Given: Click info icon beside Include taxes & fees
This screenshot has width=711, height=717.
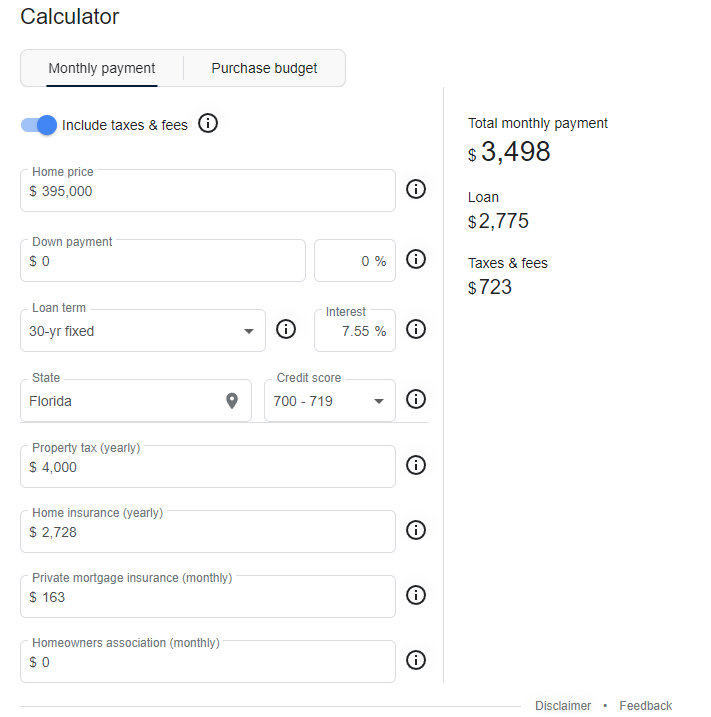Looking at the screenshot, I should [x=208, y=124].
